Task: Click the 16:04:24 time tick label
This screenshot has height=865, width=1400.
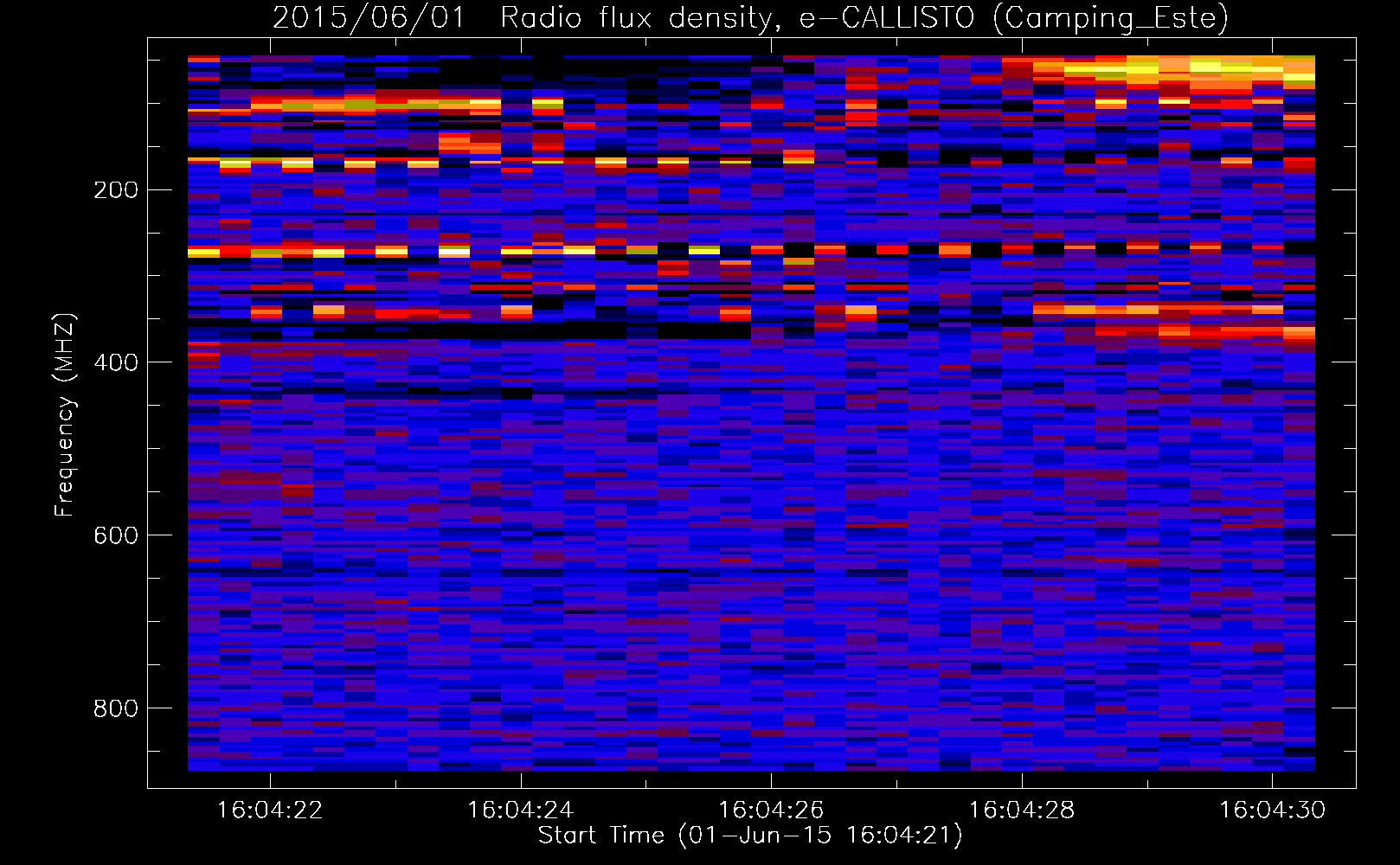Action: 520,810
